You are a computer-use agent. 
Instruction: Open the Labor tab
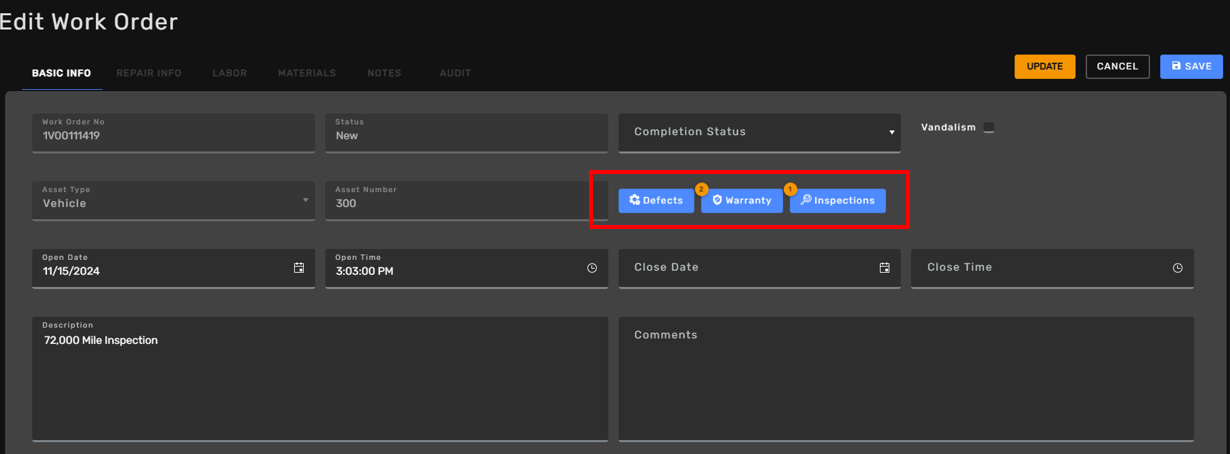click(230, 73)
